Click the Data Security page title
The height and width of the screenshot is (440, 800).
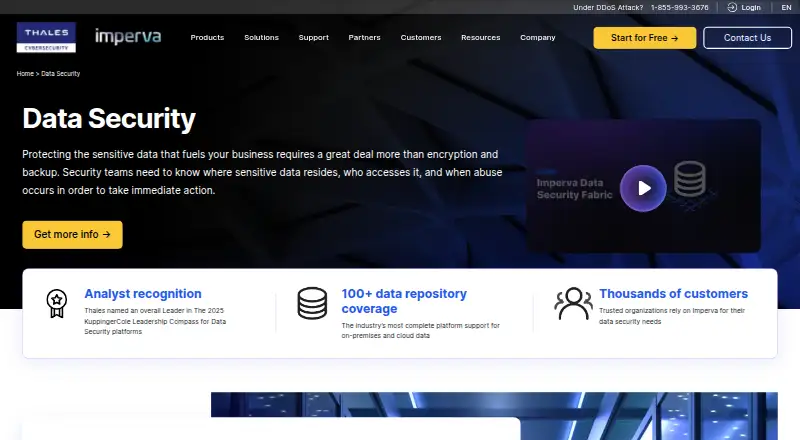[109, 118]
